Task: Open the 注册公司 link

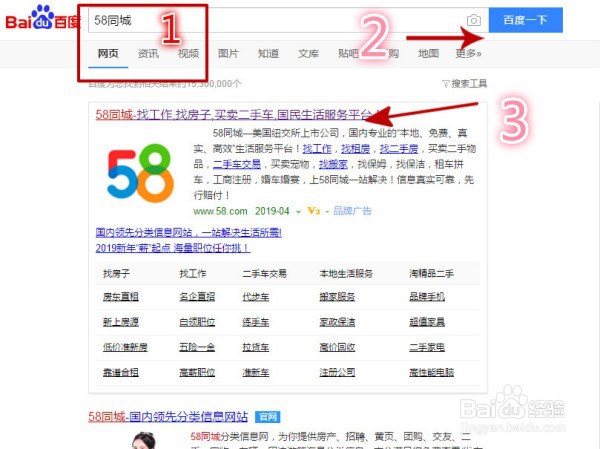Action: pyautogui.click(x=337, y=372)
